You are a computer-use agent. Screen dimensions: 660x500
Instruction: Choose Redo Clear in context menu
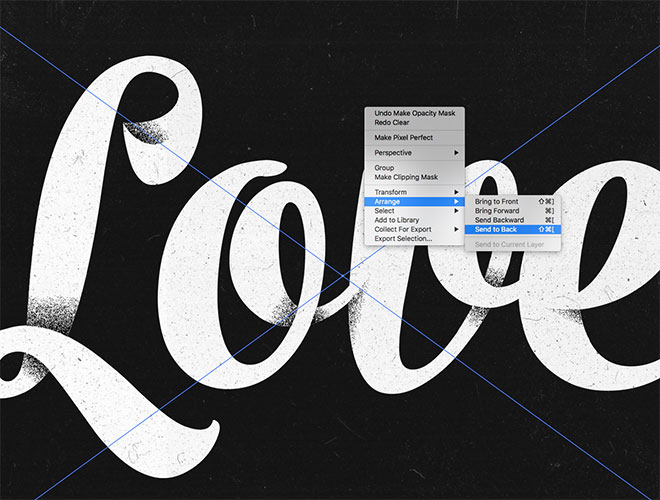click(x=414, y=122)
